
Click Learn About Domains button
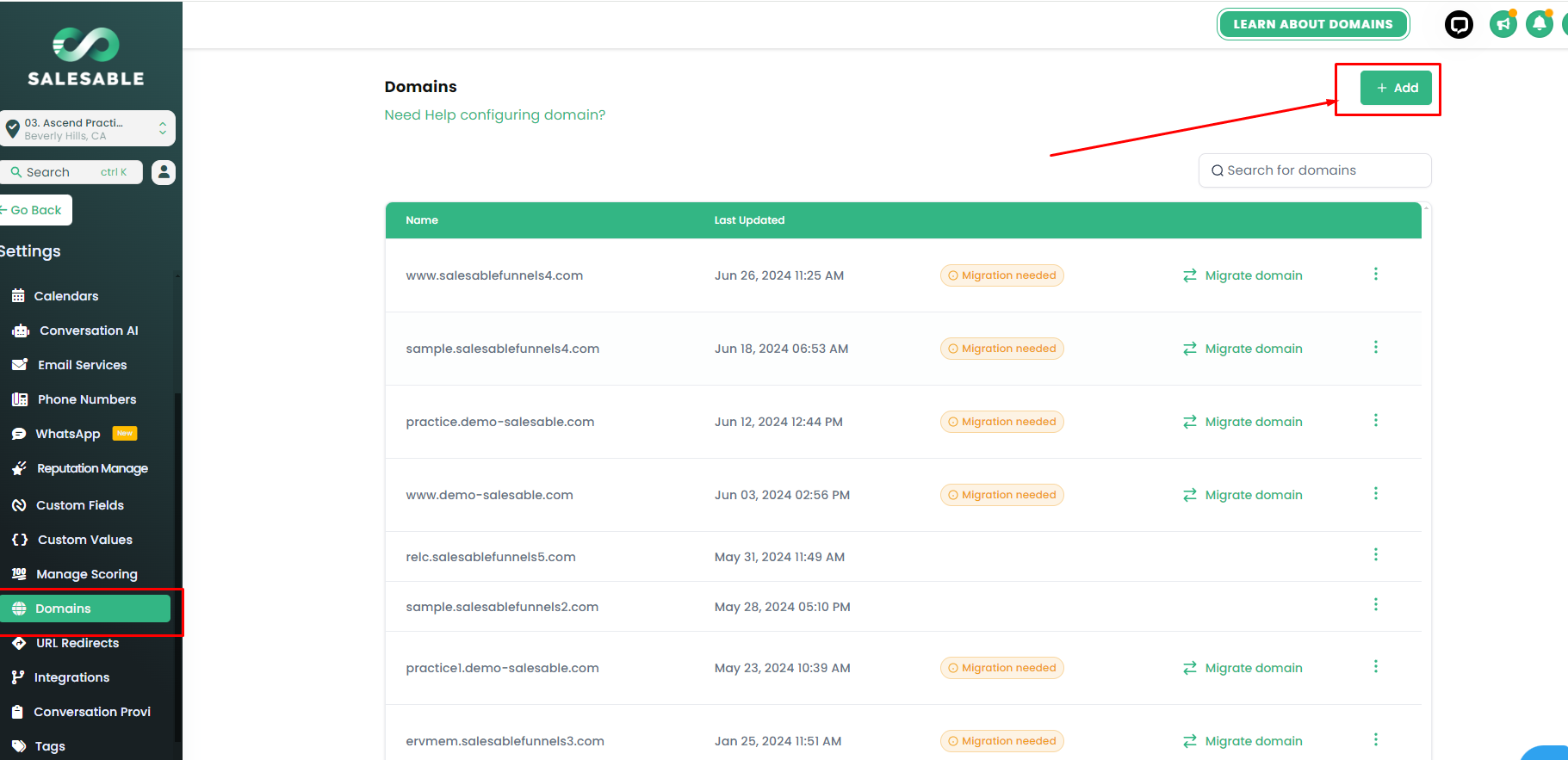tap(1313, 24)
